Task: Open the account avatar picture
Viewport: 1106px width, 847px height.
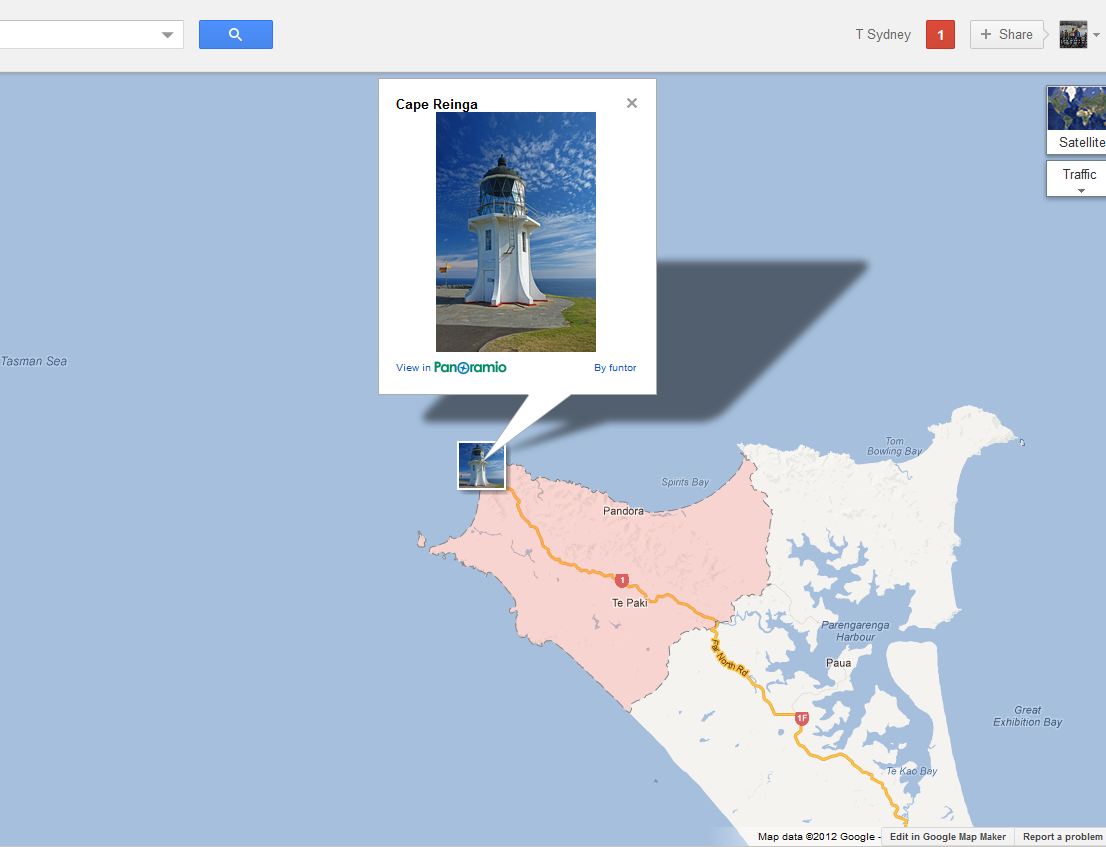Action: 1073,35
